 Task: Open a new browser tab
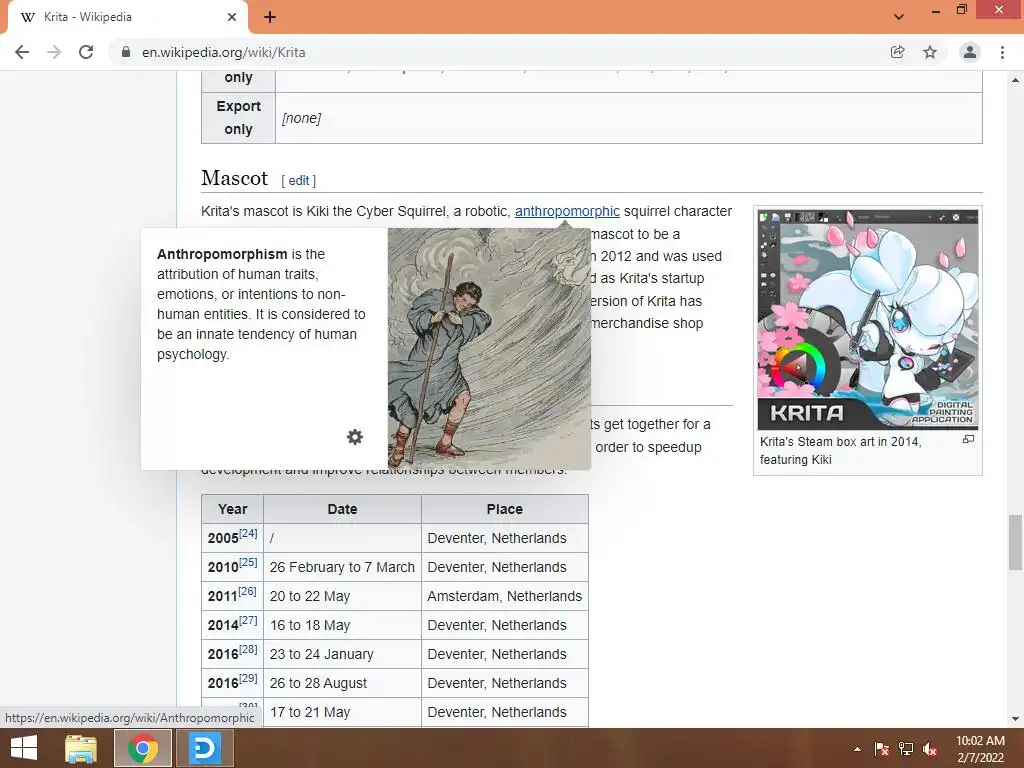[270, 17]
